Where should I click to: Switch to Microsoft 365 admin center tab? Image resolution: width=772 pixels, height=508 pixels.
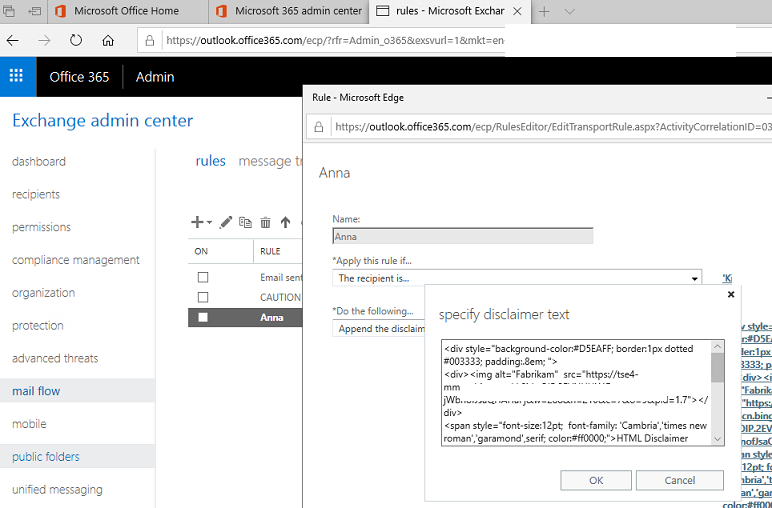pyautogui.click(x=289, y=11)
